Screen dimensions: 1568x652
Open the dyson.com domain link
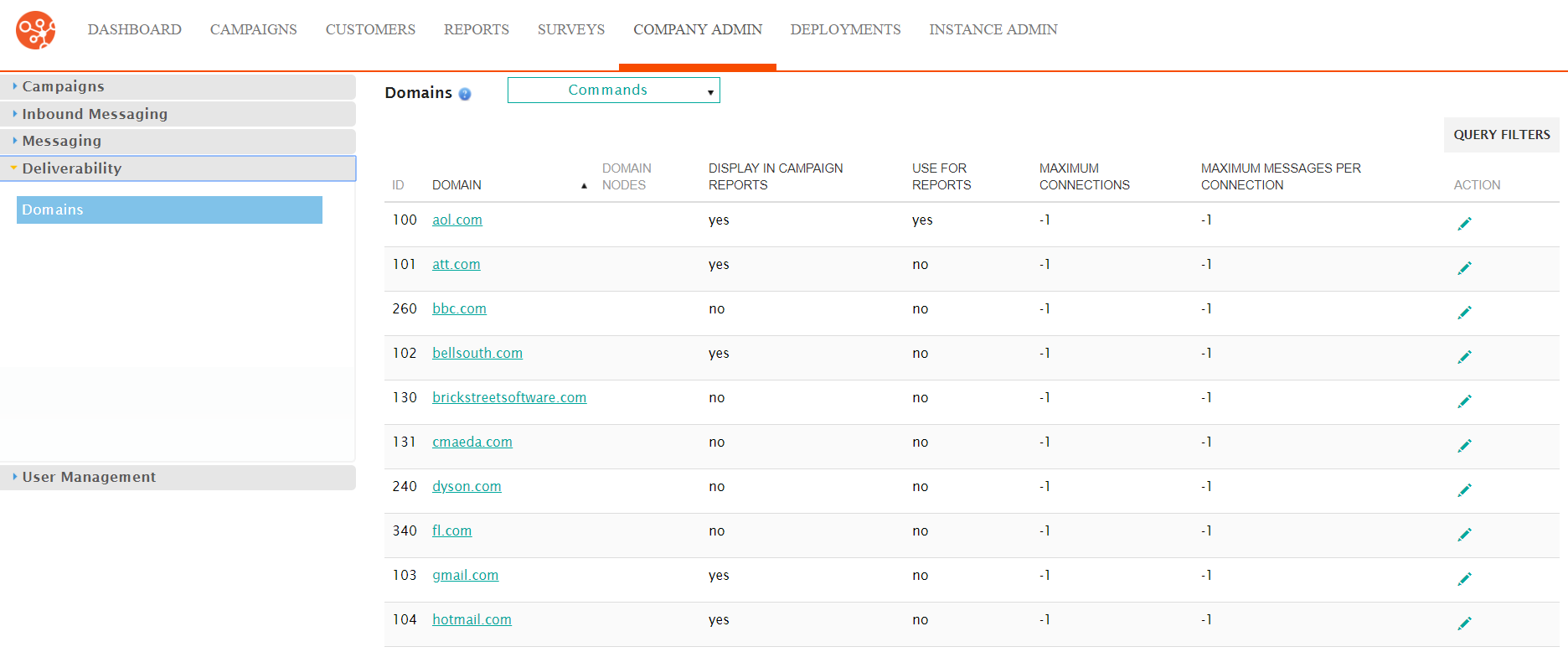click(x=467, y=486)
